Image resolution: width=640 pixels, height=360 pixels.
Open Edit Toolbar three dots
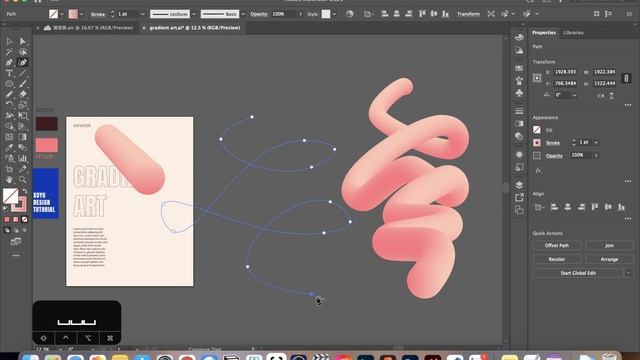[x=16, y=256]
